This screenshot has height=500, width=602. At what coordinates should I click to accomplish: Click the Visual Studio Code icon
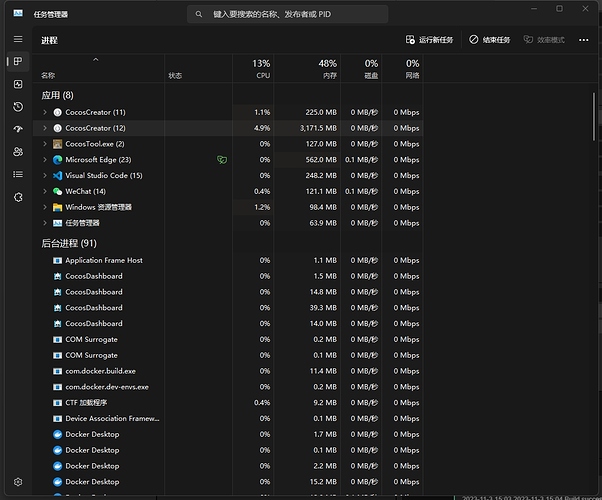(58, 175)
